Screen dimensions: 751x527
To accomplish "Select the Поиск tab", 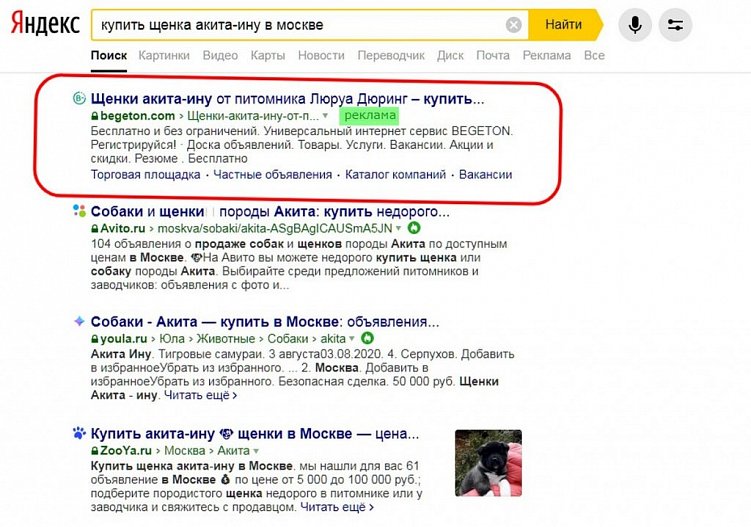I will [109, 56].
